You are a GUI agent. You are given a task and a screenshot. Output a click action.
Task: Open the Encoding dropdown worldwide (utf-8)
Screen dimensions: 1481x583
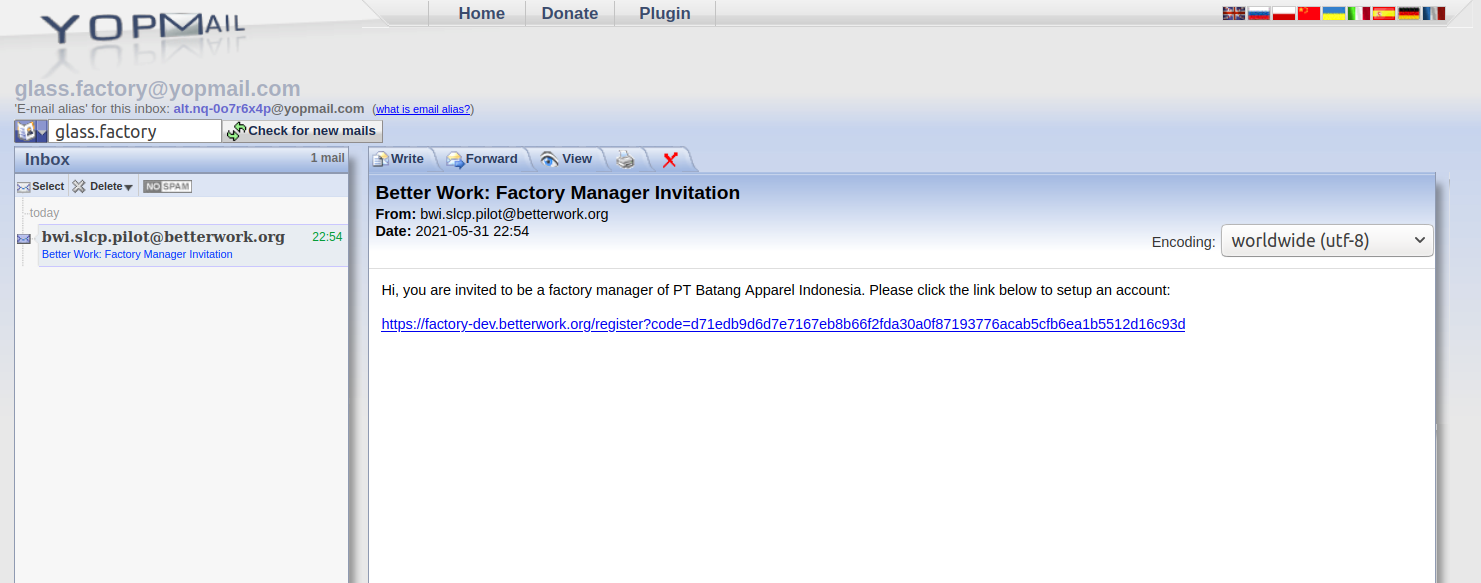pos(1327,241)
